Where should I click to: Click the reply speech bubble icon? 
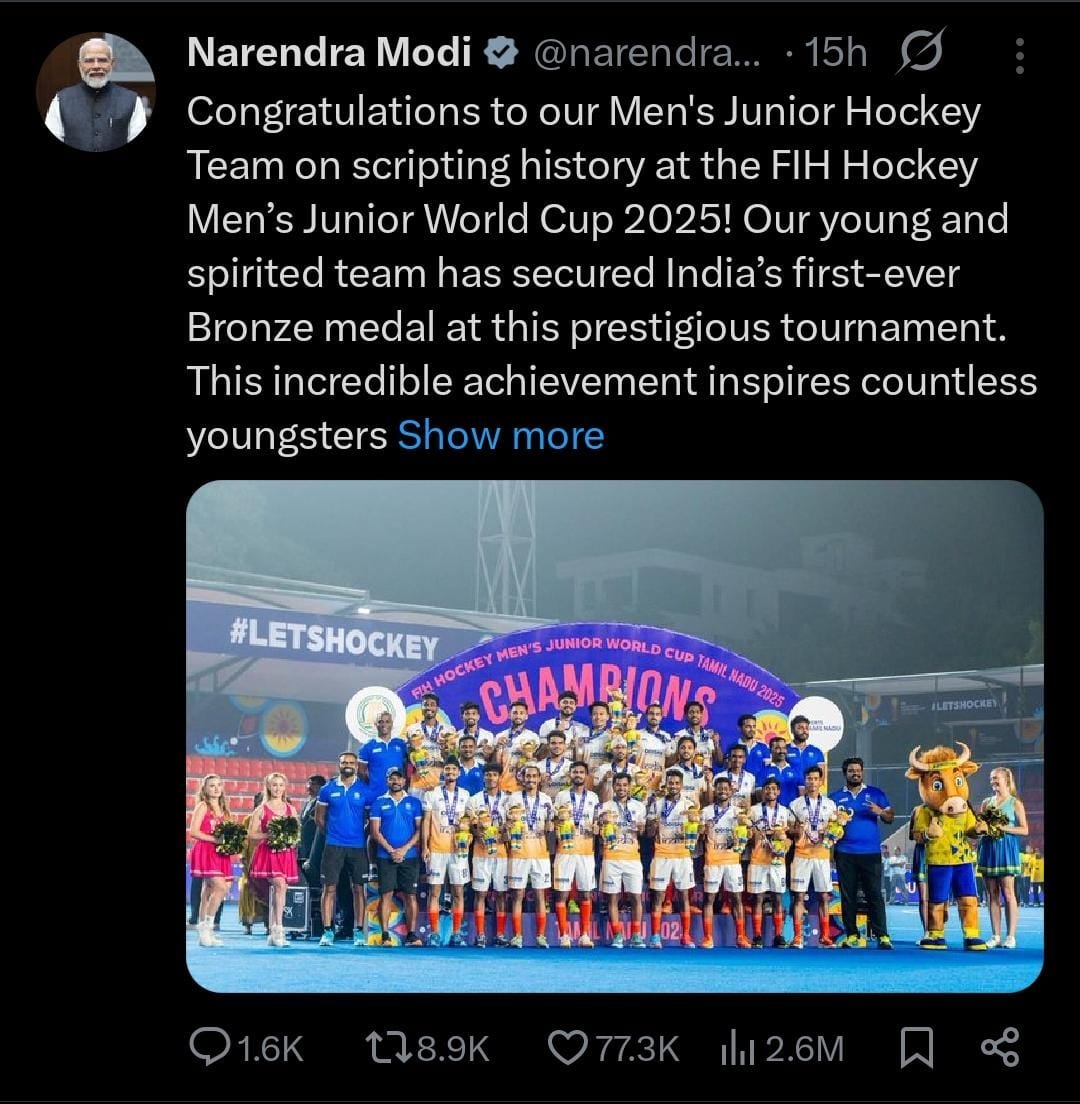coord(210,1047)
